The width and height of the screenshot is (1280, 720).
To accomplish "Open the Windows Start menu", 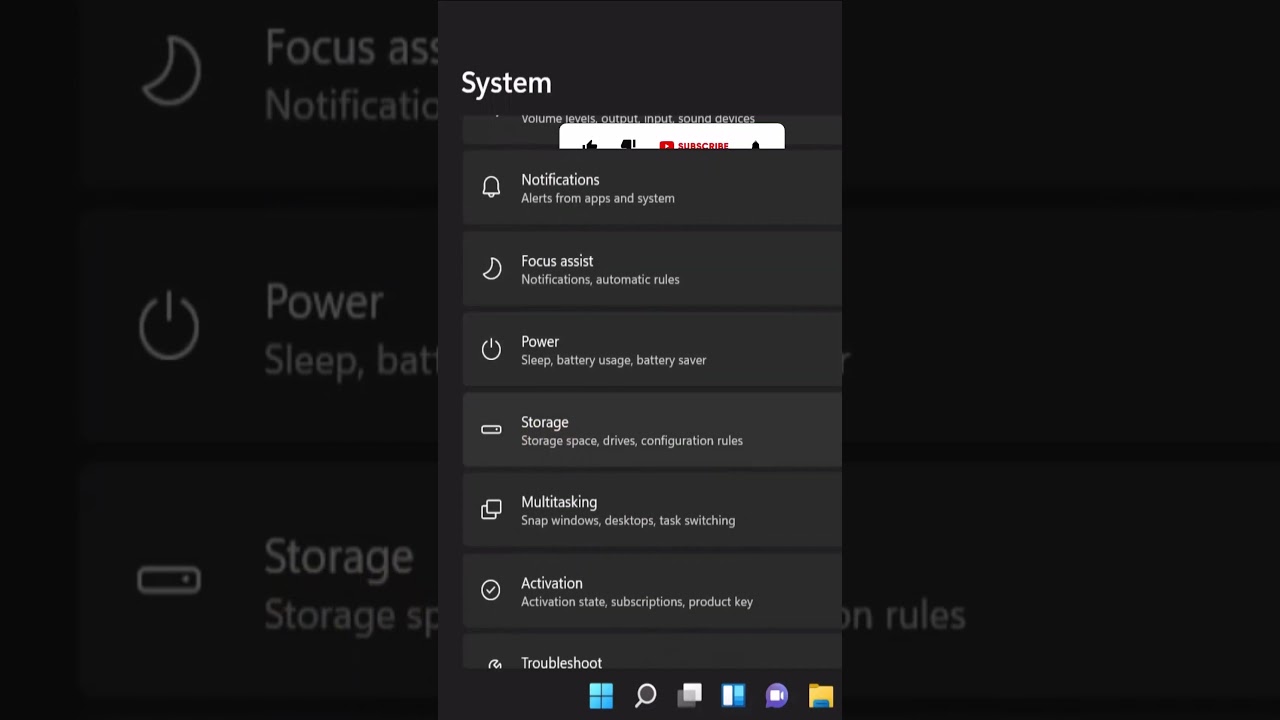I will pos(601,696).
